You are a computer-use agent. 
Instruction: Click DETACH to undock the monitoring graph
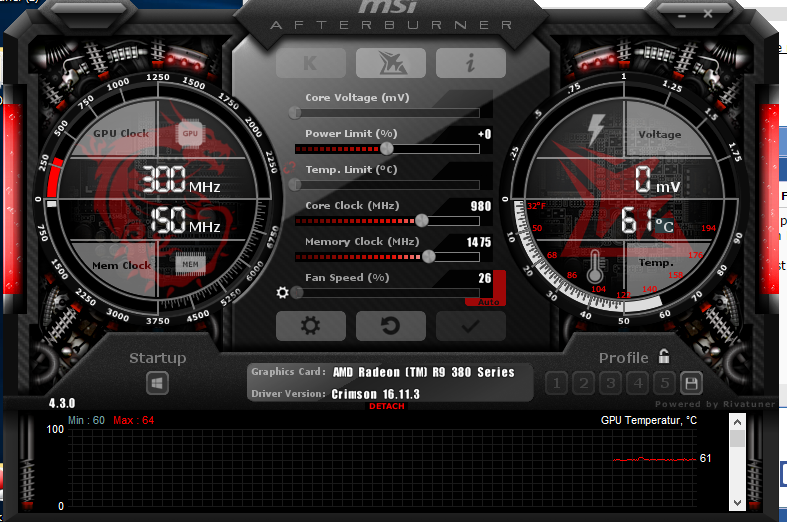(386, 406)
